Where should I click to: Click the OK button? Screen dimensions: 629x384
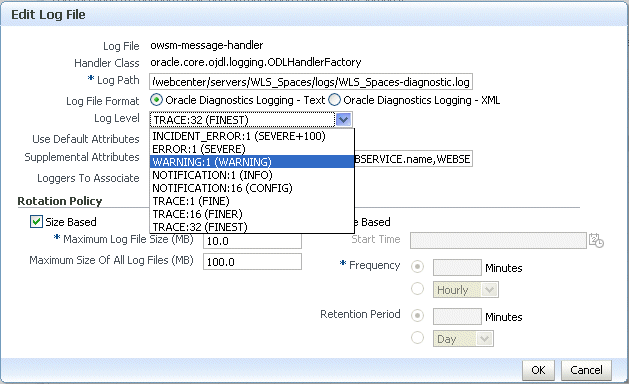pyautogui.click(x=538, y=370)
